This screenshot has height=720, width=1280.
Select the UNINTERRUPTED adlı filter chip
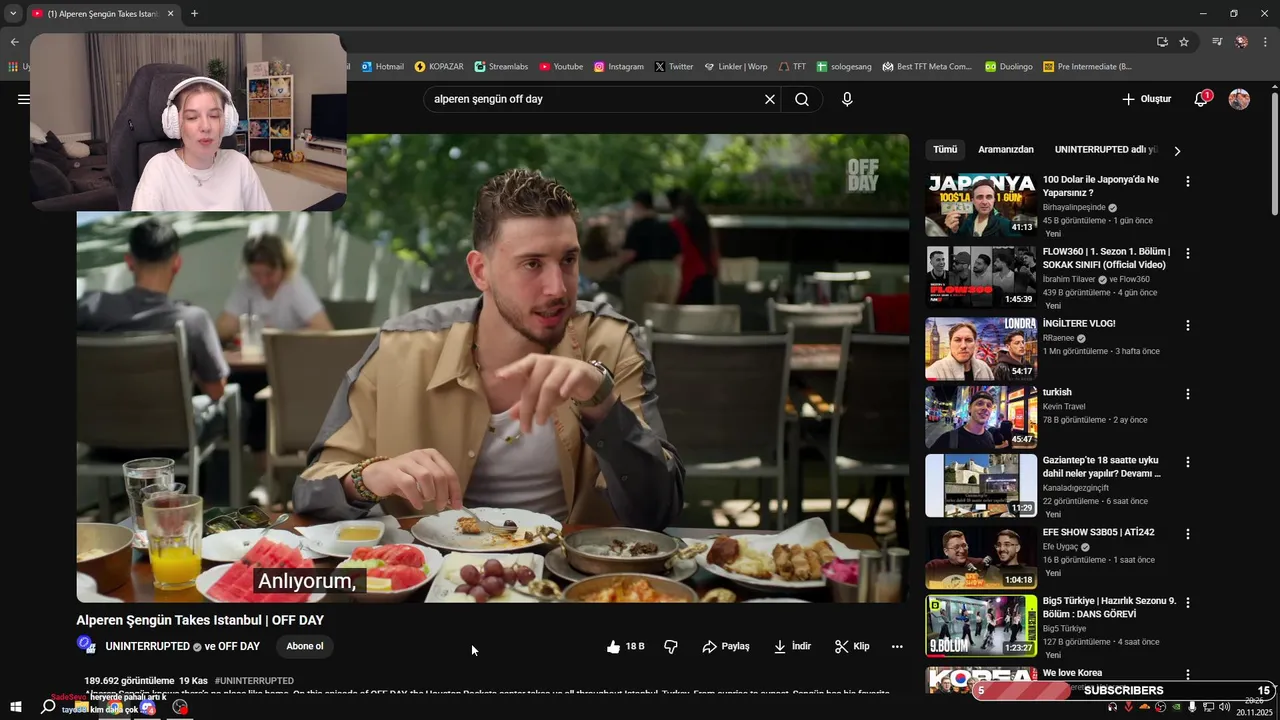[1106, 150]
